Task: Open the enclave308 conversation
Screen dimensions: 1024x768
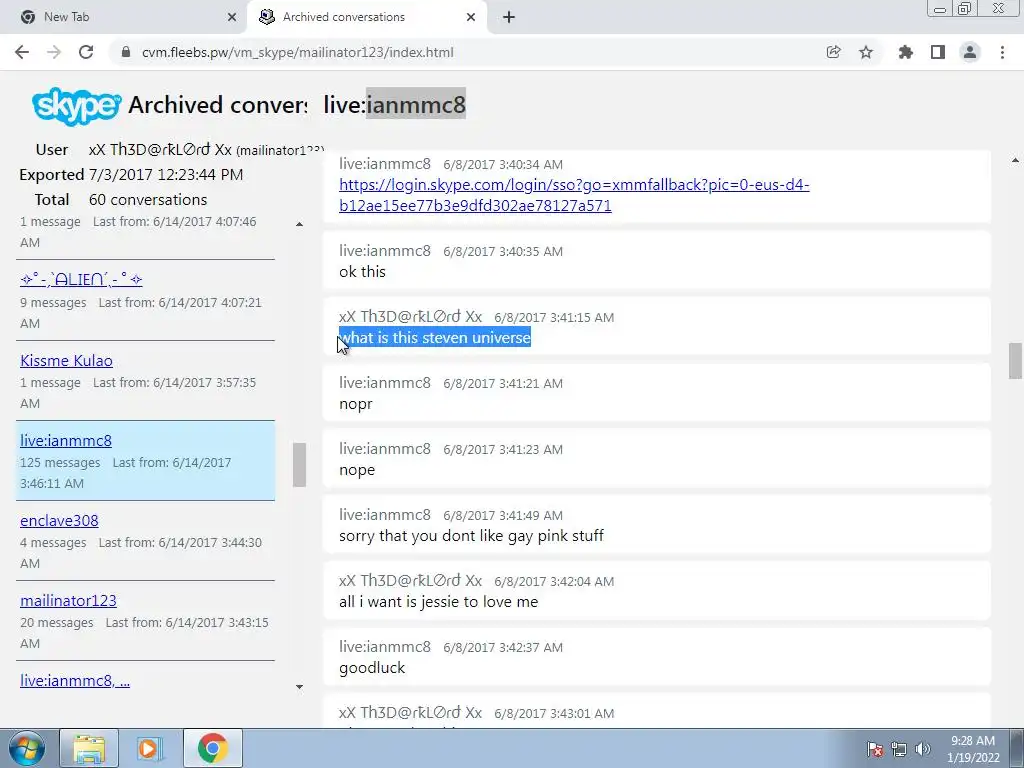Action: (x=59, y=520)
